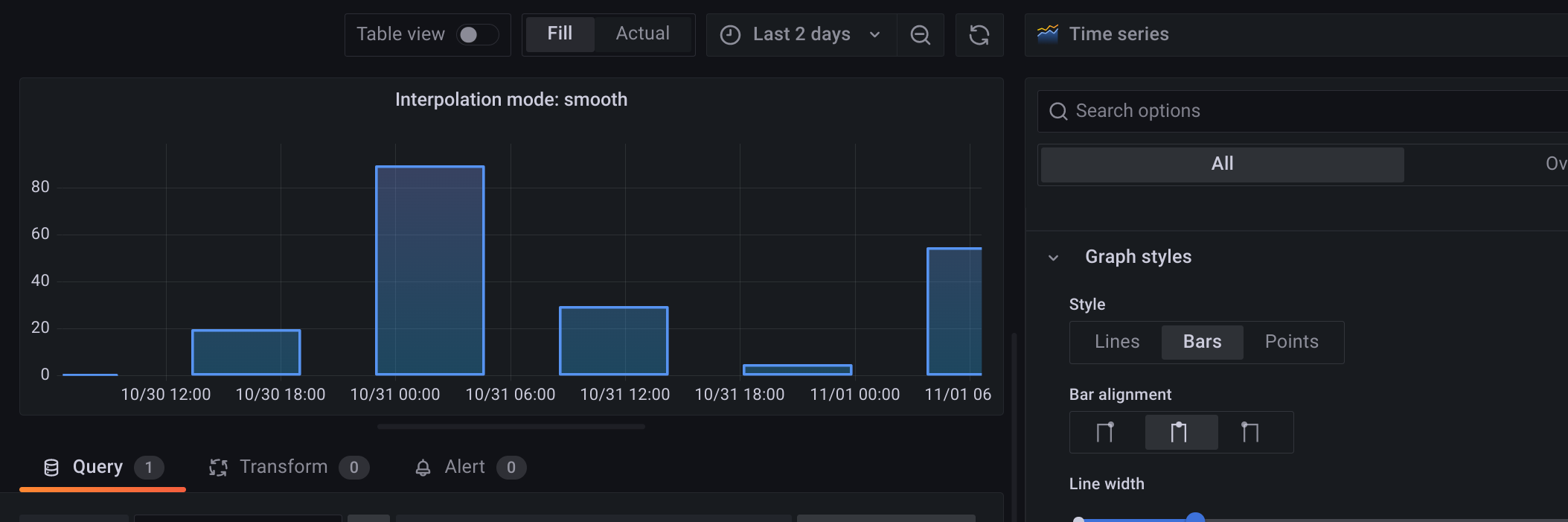Click the clock icon in time picker
This screenshot has width=1568, height=522.
(x=731, y=34)
